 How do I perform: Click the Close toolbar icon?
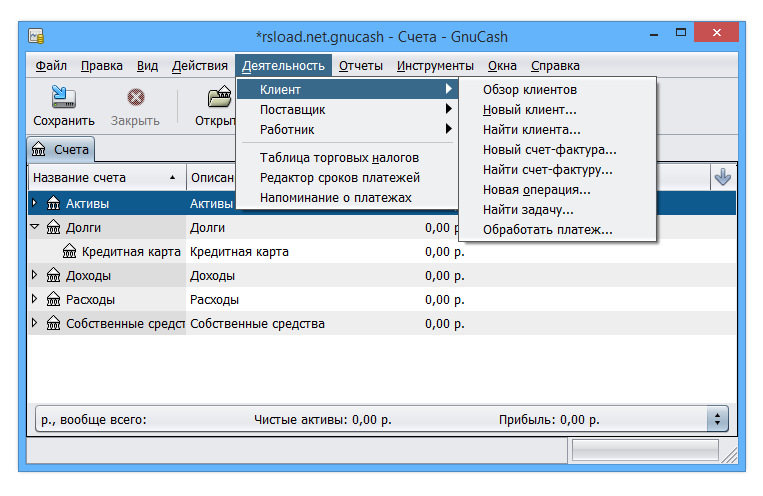coord(136,97)
